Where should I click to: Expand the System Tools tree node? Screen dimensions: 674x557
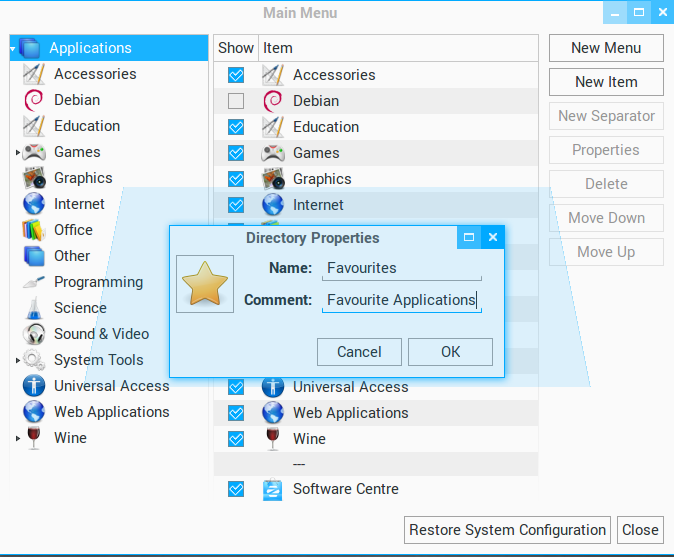pyautogui.click(x=17, y=361)
